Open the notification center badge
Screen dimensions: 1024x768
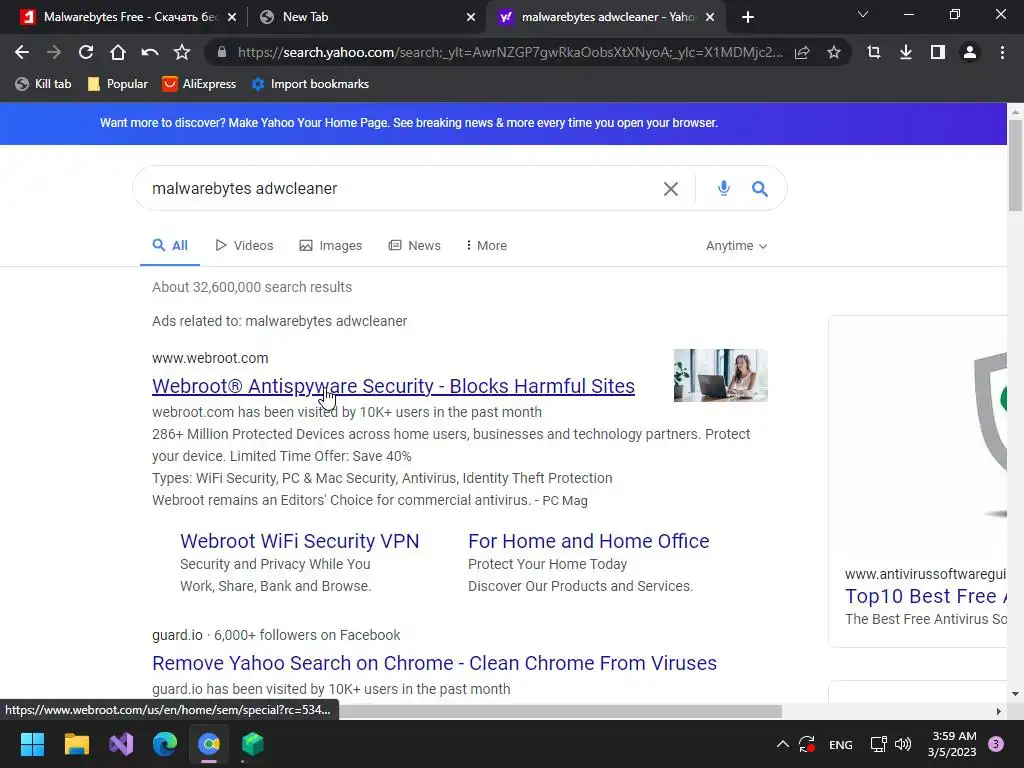[x=996, y=744]
